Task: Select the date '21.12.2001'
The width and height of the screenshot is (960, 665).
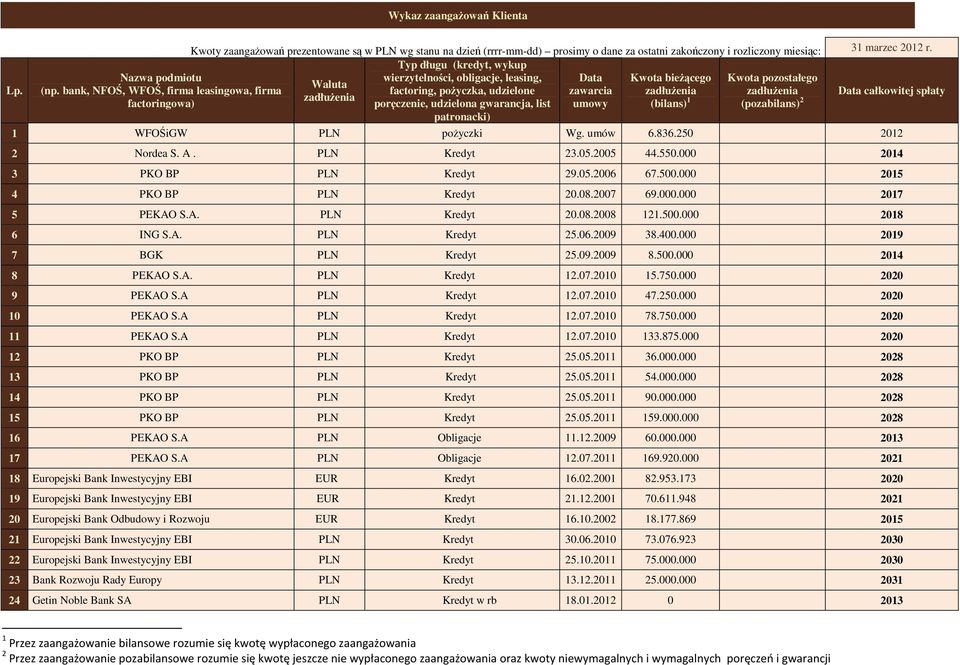Action: point(590,498)
